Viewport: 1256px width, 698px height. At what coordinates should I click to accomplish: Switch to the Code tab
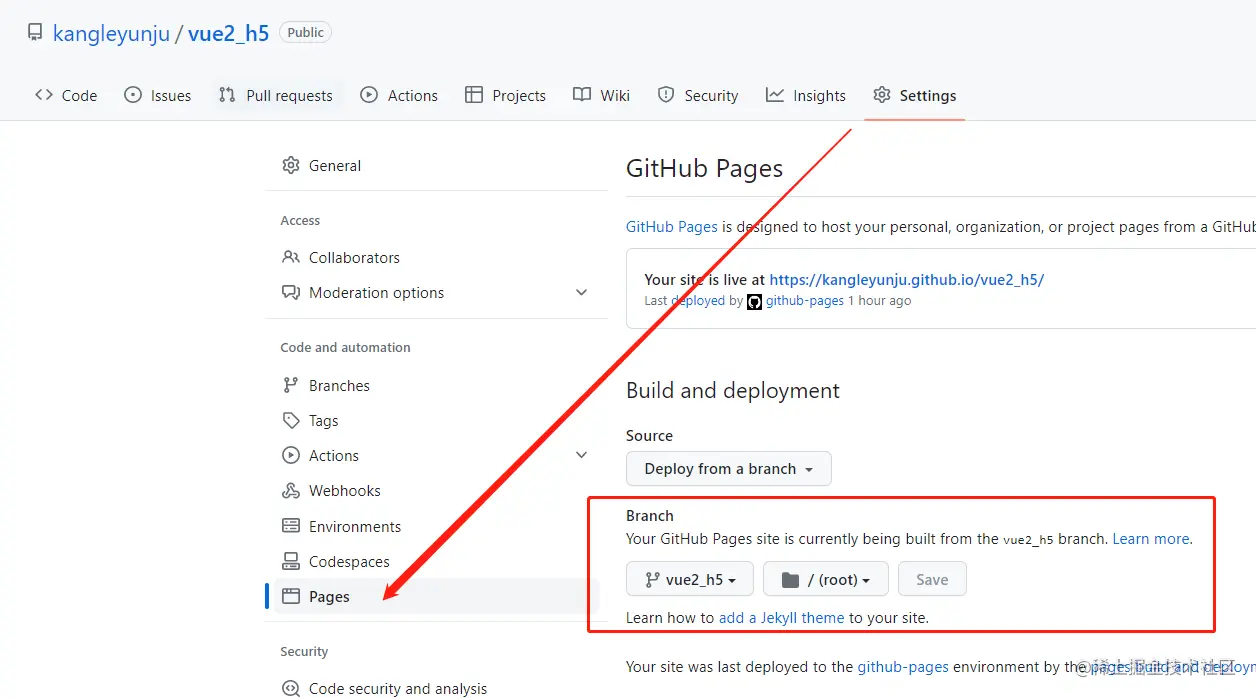[x=66, y=95]
